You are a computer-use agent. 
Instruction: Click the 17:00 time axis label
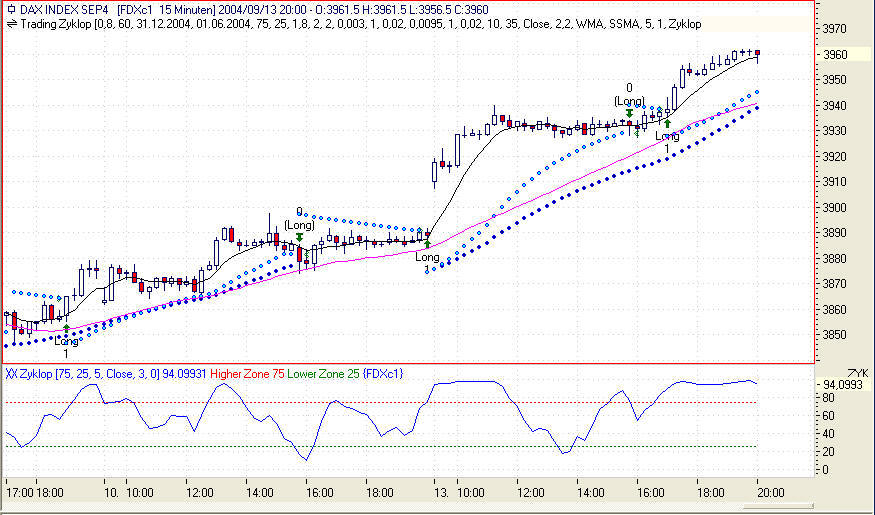(x=18, y=493)
